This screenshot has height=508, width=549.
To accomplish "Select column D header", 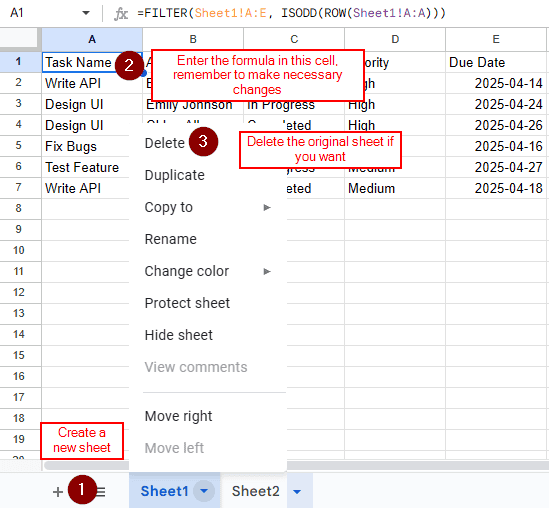I will (x=395, y=40).
